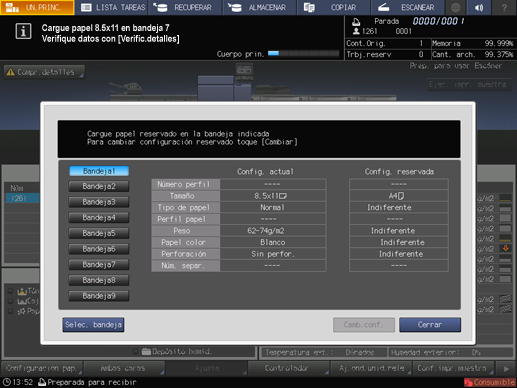Click the globe language icon
Image resolution: width=517 pixels, height=388 pixels.
coord(456,7)
